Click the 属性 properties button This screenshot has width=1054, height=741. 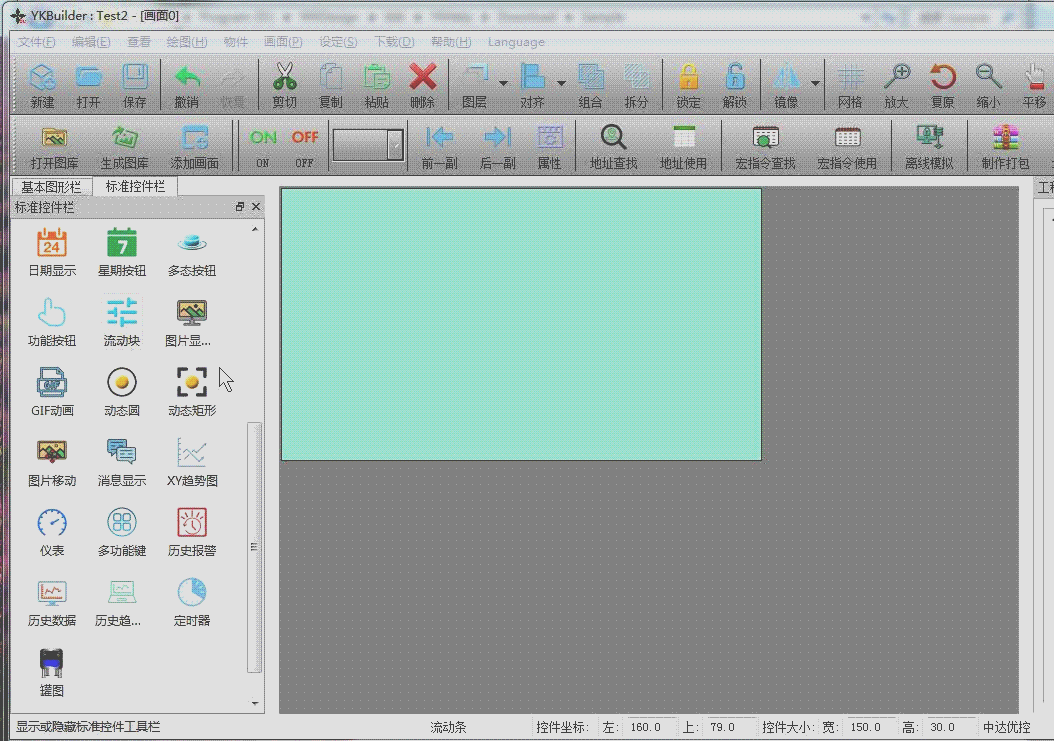pos(549,146)
